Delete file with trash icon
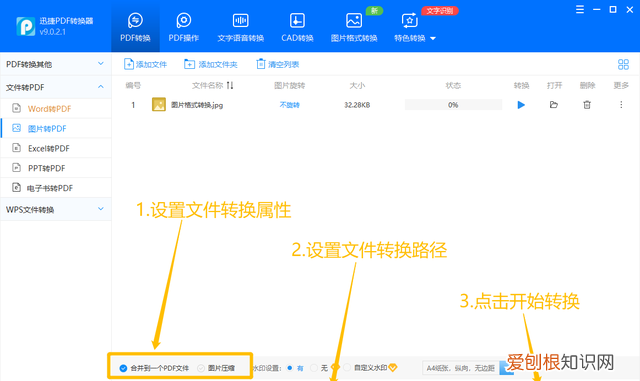Screen dimensions: 640x381 pyautogui.click(x=587, y=105)
